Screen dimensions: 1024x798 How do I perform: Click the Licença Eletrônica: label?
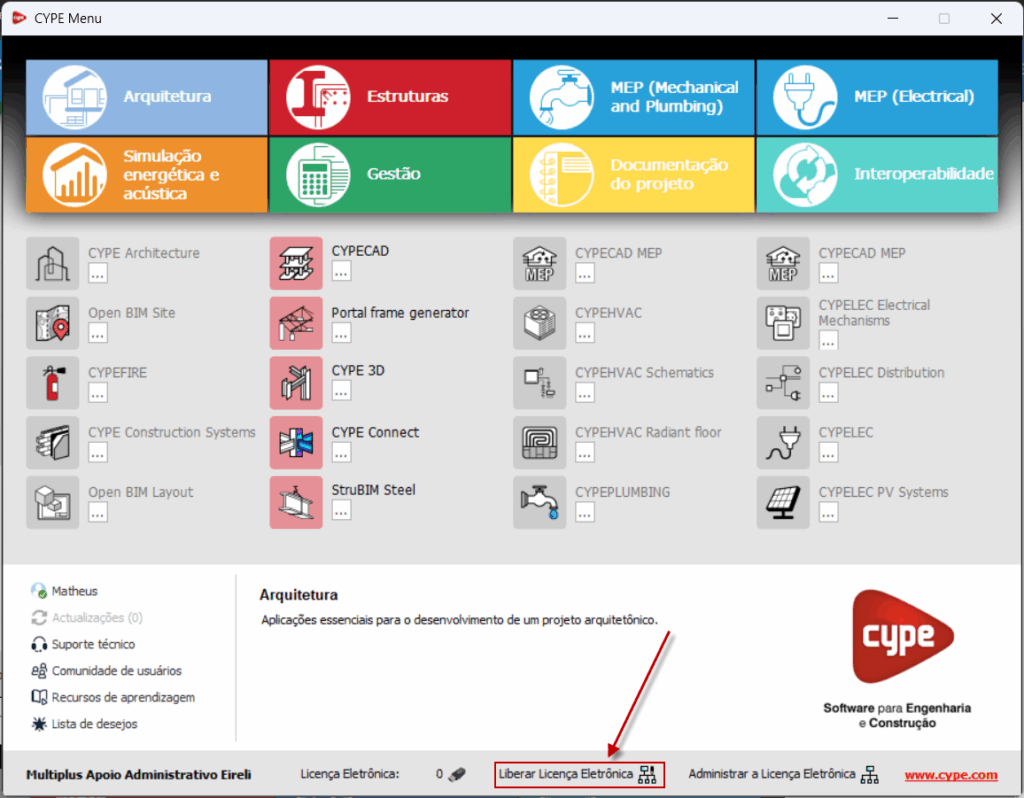(350, 774)
